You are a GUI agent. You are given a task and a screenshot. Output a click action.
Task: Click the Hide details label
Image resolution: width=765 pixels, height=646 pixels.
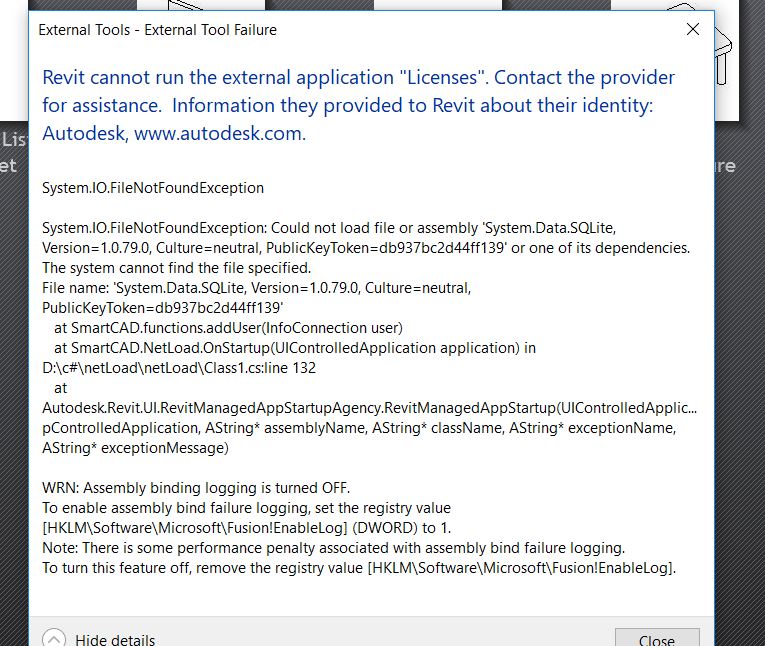point(115,639)
